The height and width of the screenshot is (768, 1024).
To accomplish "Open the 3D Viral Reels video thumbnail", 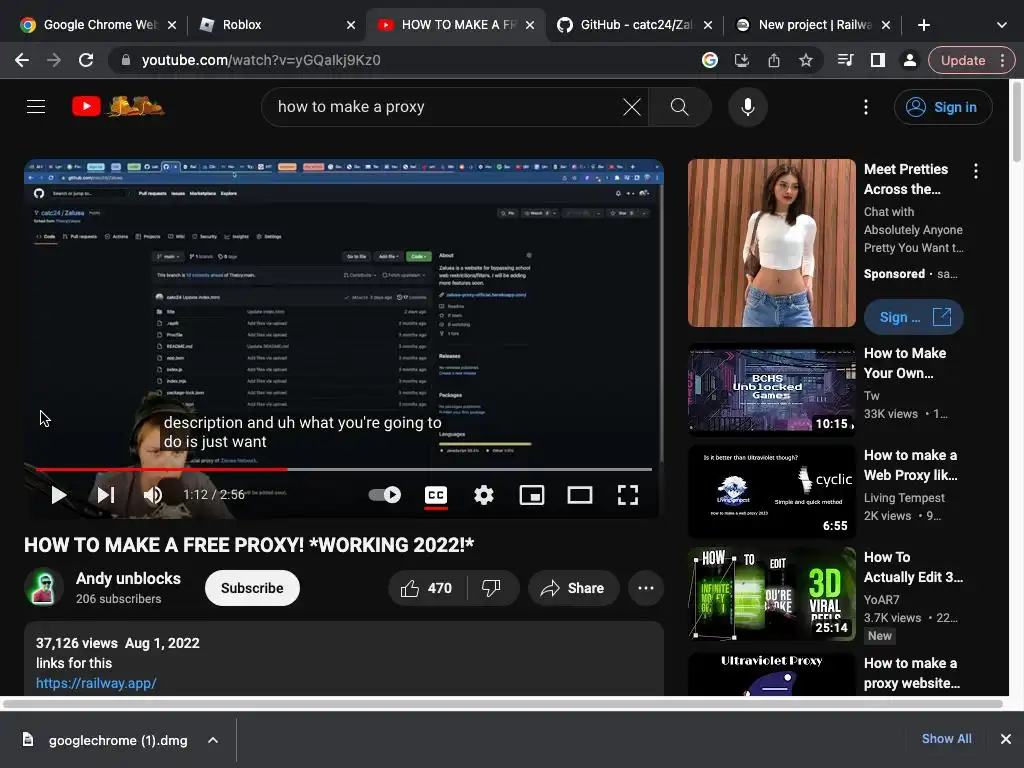I will pyautogui.click(x=772, y=594).
